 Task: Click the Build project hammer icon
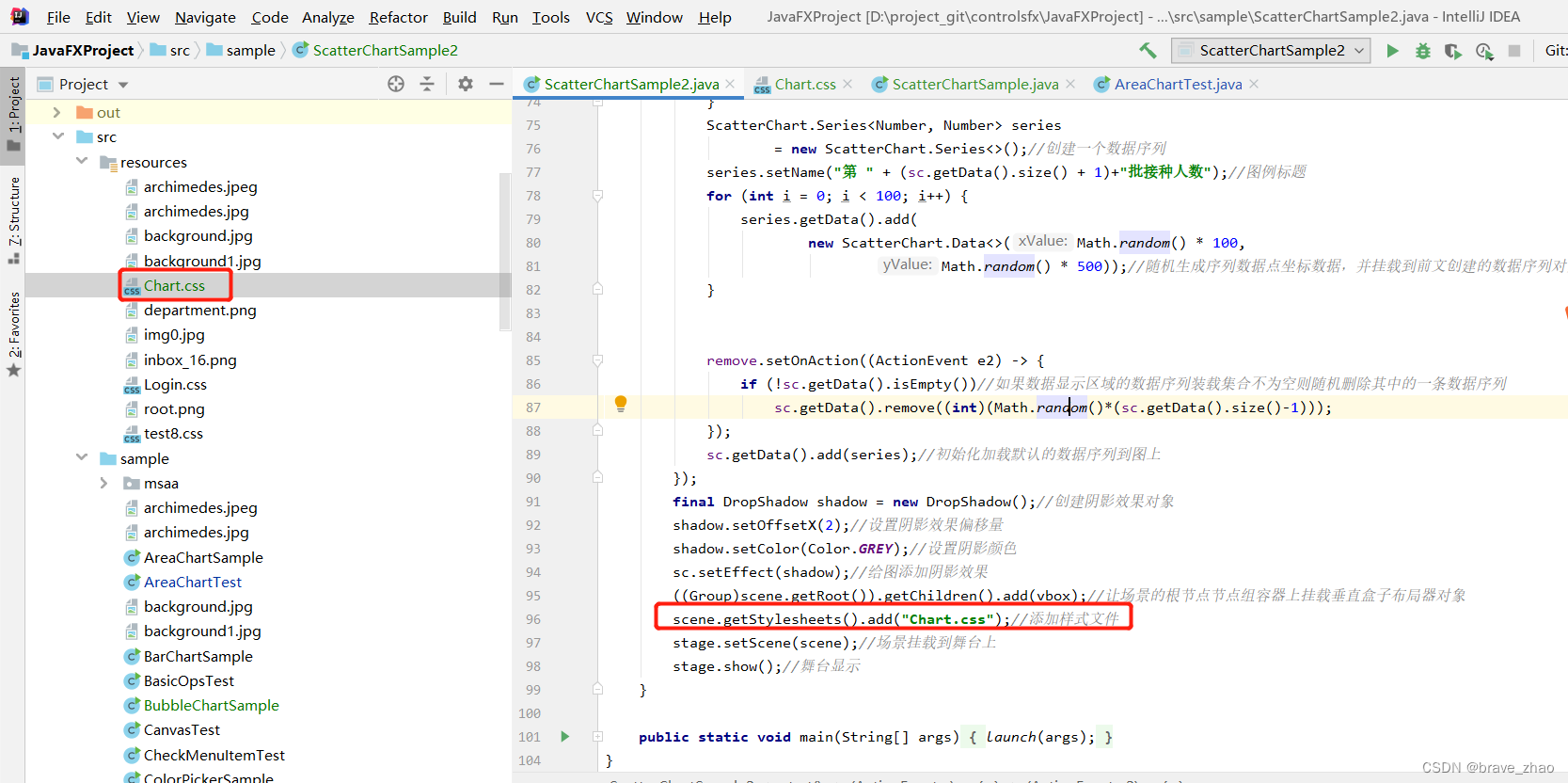1148,51
